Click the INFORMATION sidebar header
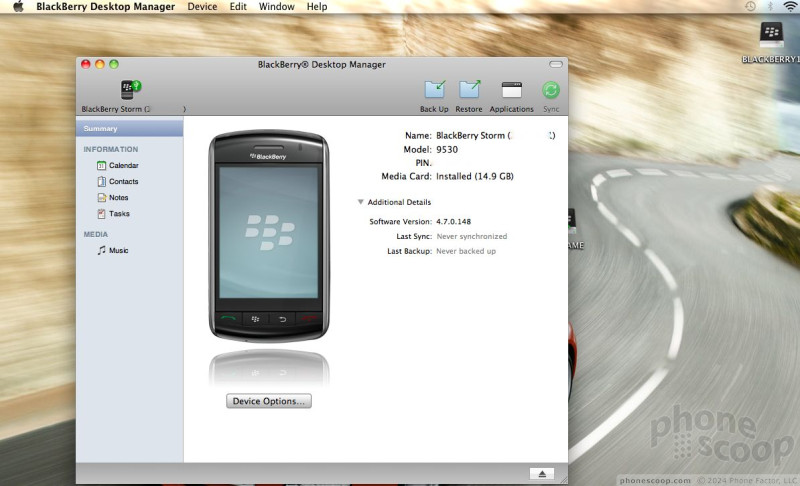The image size is (800, 486). pyautogui.click(x=111, y=149)
